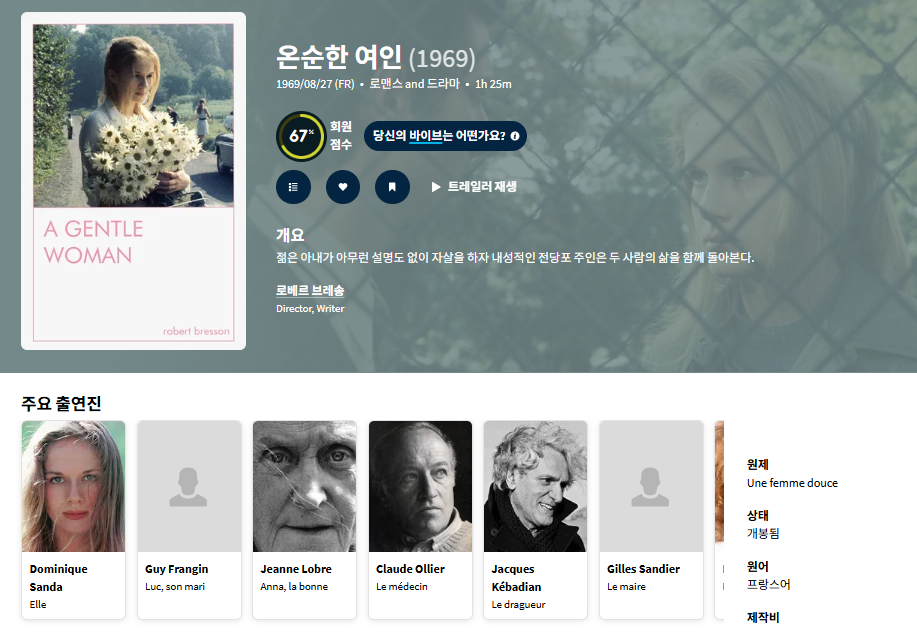This screenshot has width=917, height=633.
Task: Open director 로베르 브레송 profile link
Action: 310,290
